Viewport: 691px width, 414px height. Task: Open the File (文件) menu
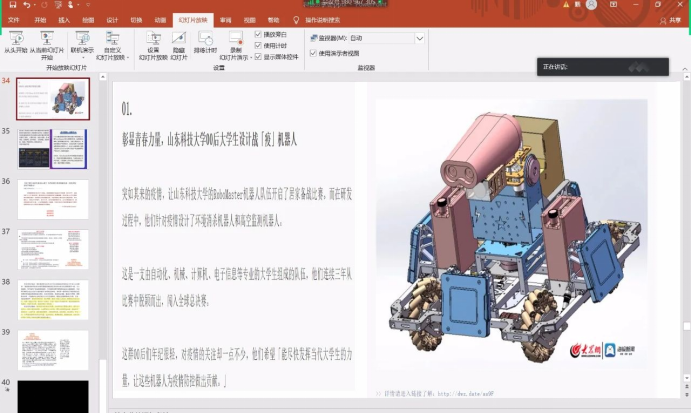pyautogui.click(x=14, y=20)
